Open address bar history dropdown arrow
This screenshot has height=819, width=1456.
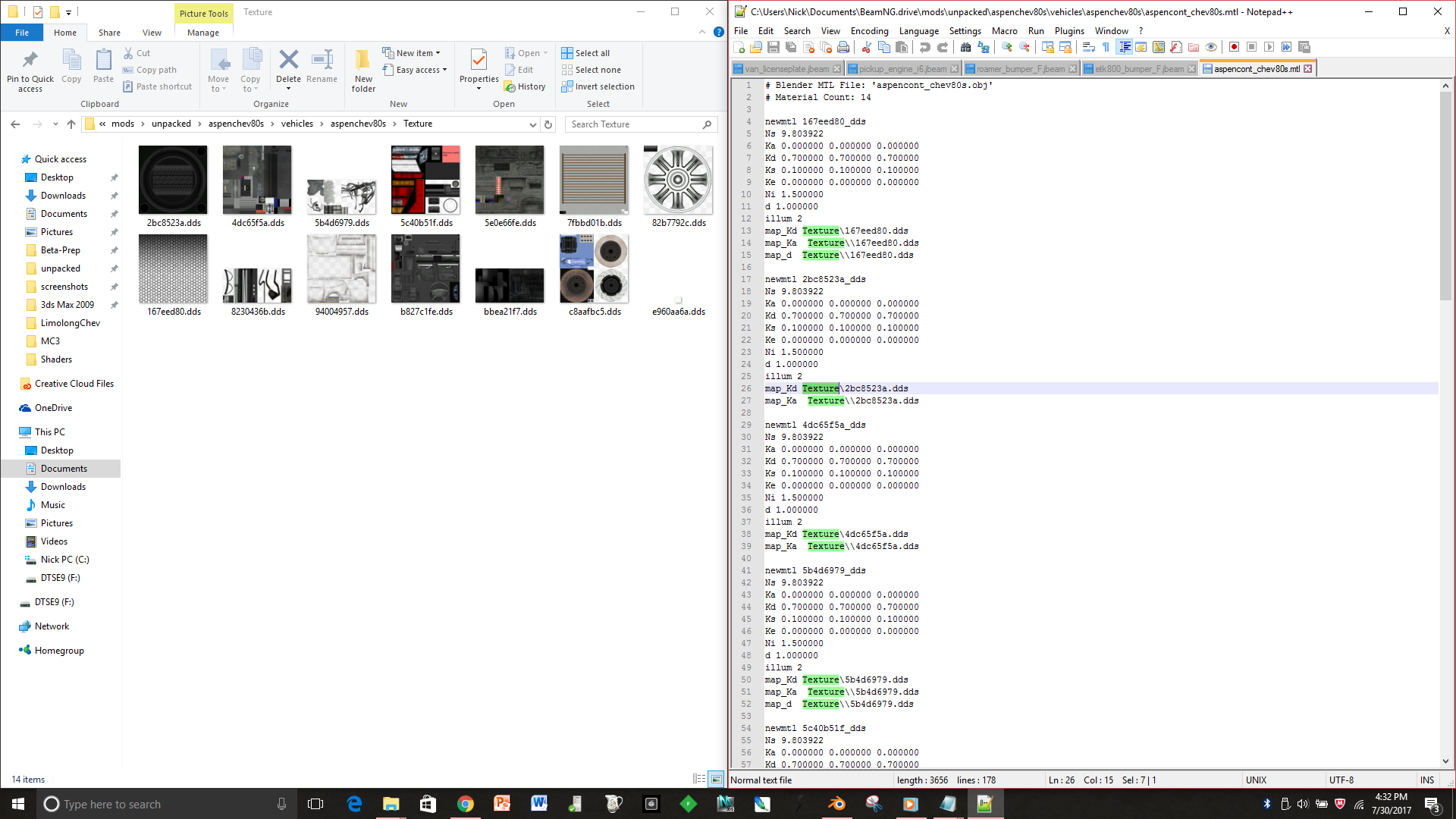pos(532,124)
